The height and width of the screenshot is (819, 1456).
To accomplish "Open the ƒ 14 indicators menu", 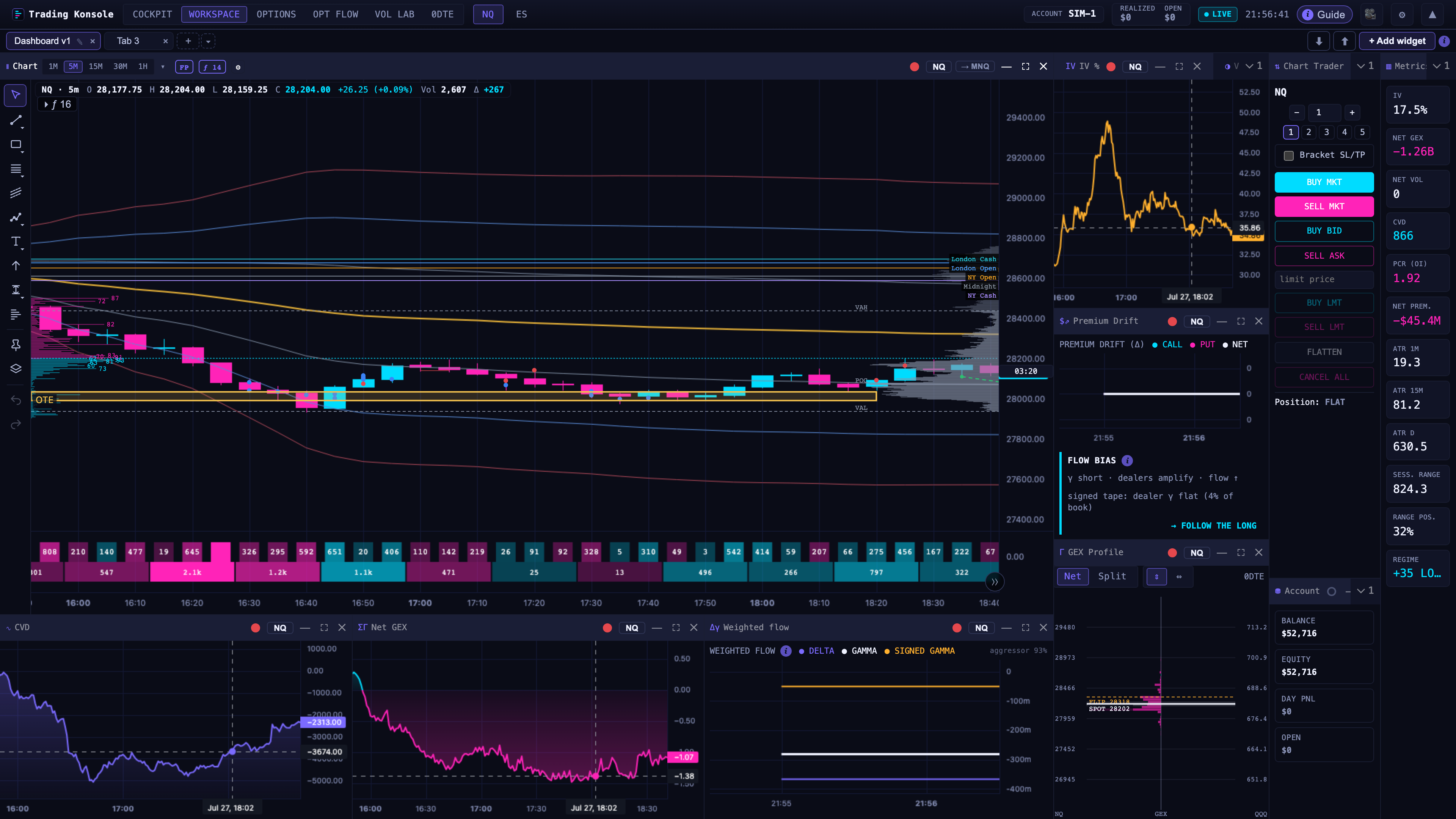I will coord(212,67).
